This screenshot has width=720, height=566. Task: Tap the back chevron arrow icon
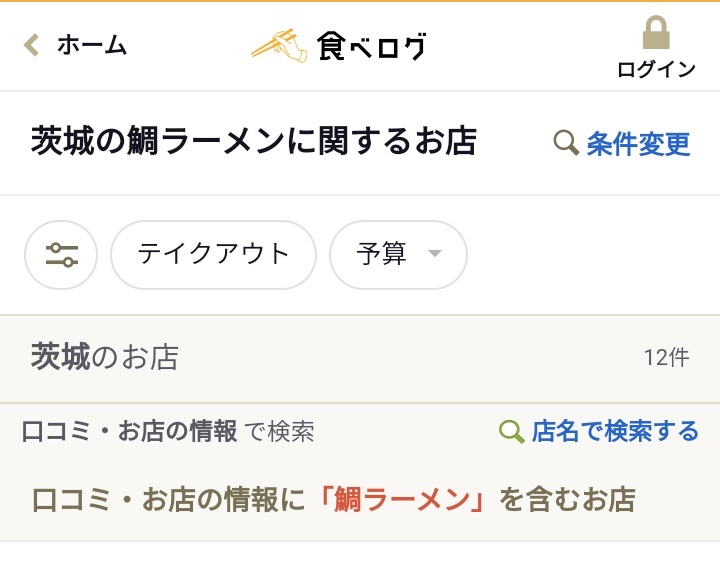click(31, 45)
